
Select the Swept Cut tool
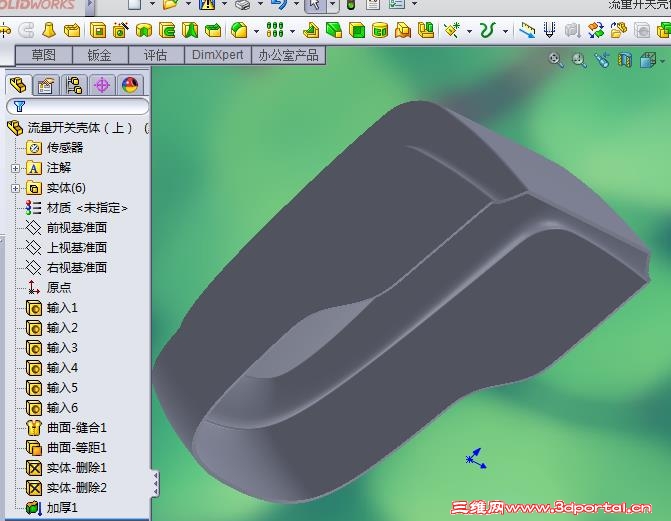pos(167,30)
